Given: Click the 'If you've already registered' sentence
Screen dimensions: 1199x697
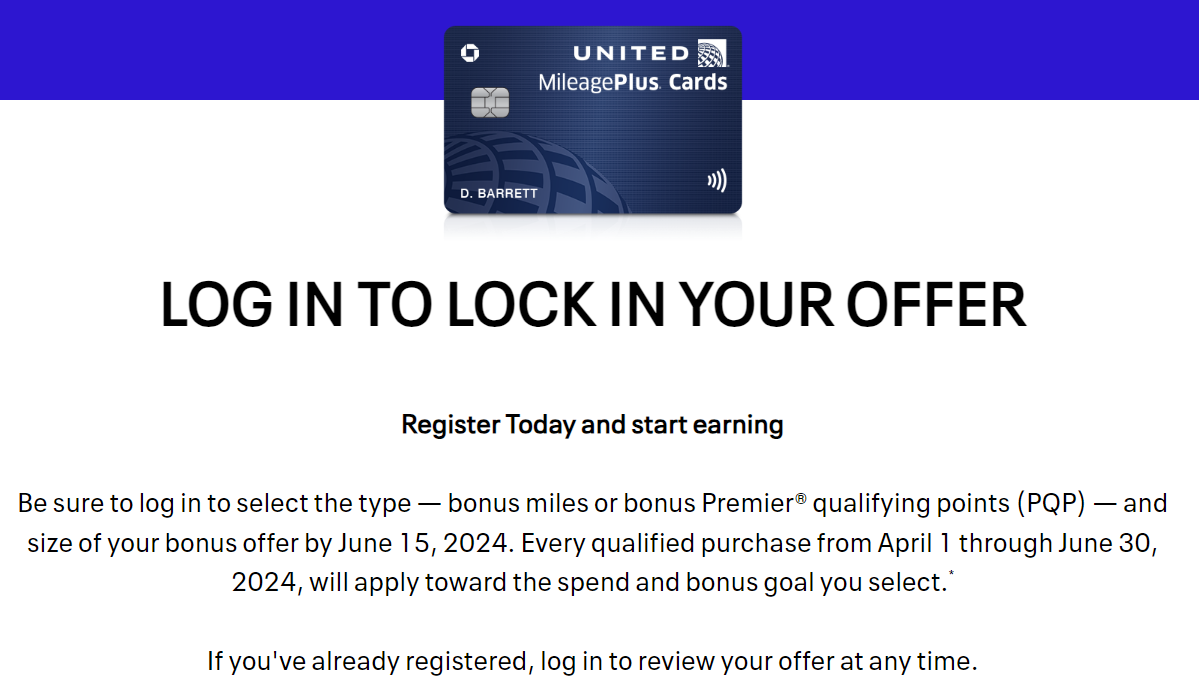Looking at the screenshot, I should coord(593,661).
